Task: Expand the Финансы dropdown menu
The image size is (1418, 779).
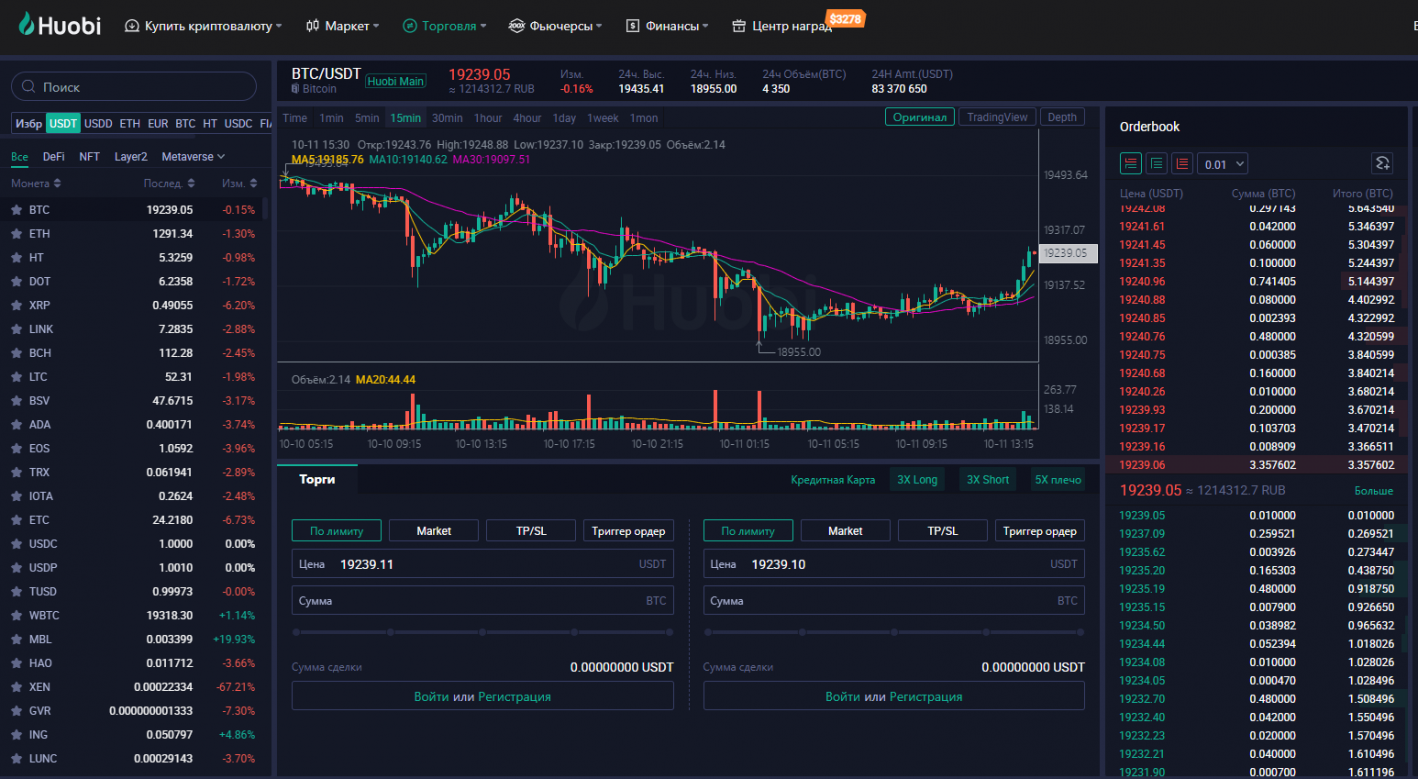Action: (x=667, y=26)
